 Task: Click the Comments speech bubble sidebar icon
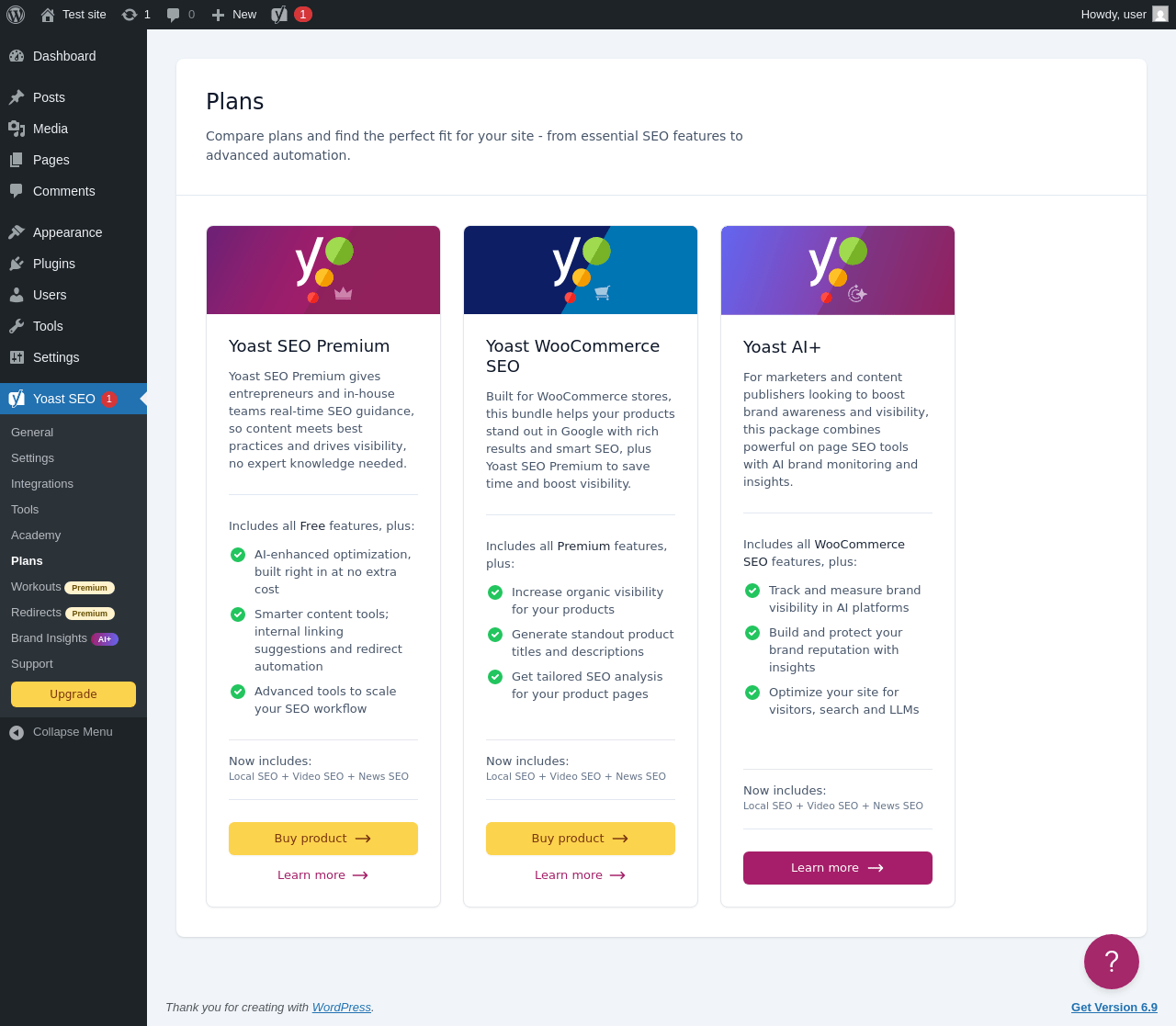coord(17,191)
